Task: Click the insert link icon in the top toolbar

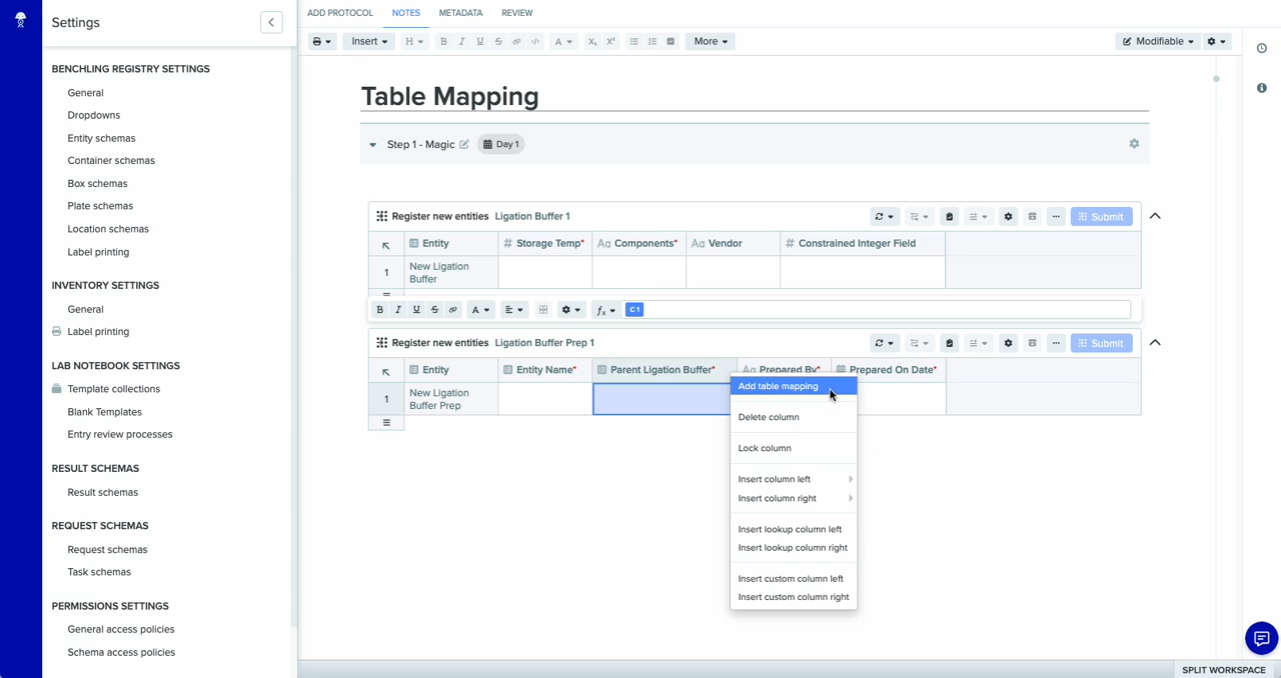Action: point(516,42)
